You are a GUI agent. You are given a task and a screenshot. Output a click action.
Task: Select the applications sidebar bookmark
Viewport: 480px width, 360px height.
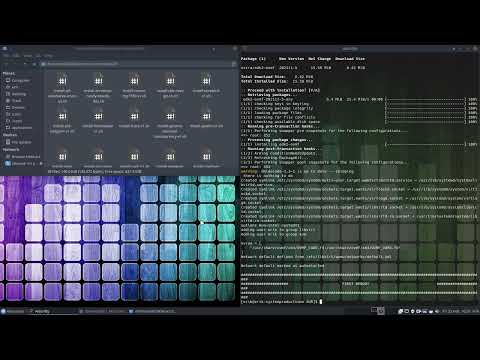(x=19, y=127)
